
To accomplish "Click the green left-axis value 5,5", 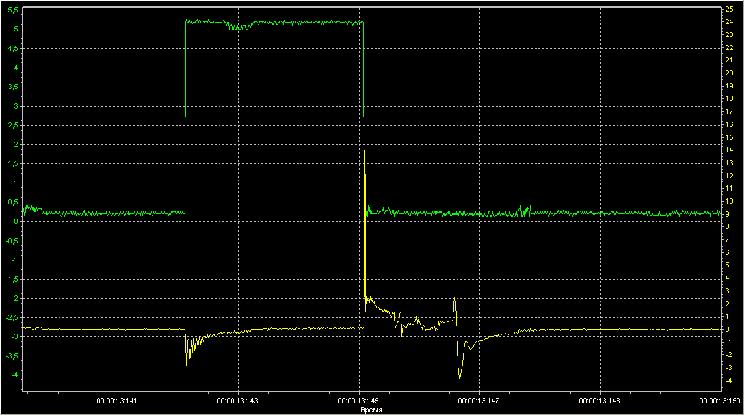I will coord(14,10).
